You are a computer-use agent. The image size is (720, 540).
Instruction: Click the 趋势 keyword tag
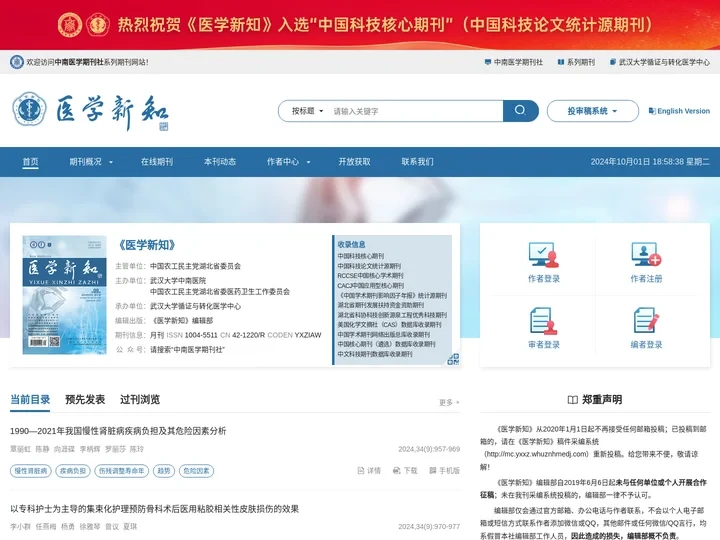point(163,471)
